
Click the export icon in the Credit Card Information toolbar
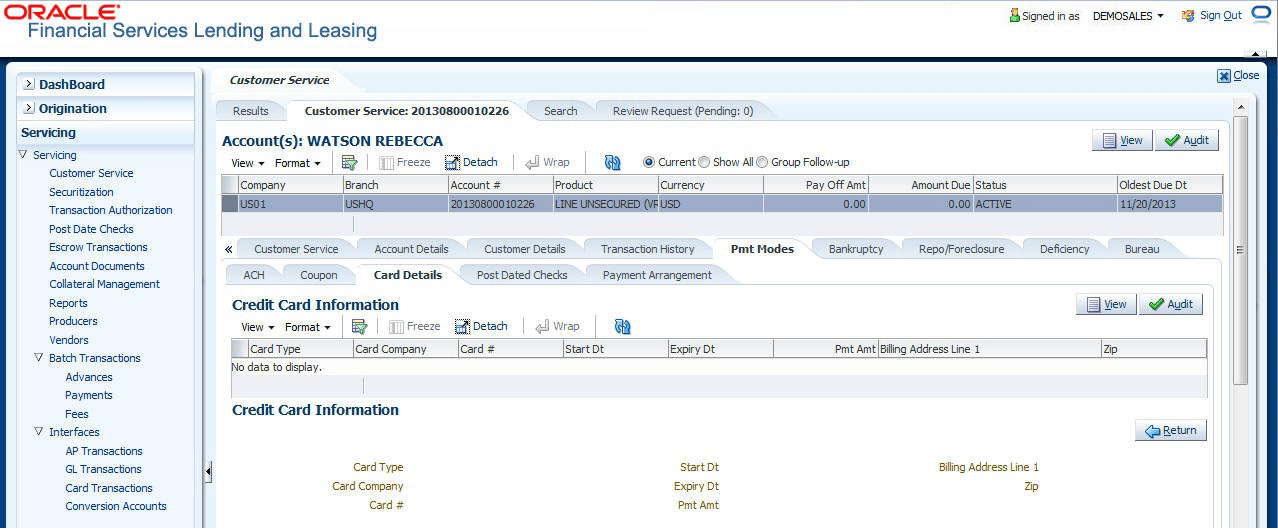tap(359, 326)
